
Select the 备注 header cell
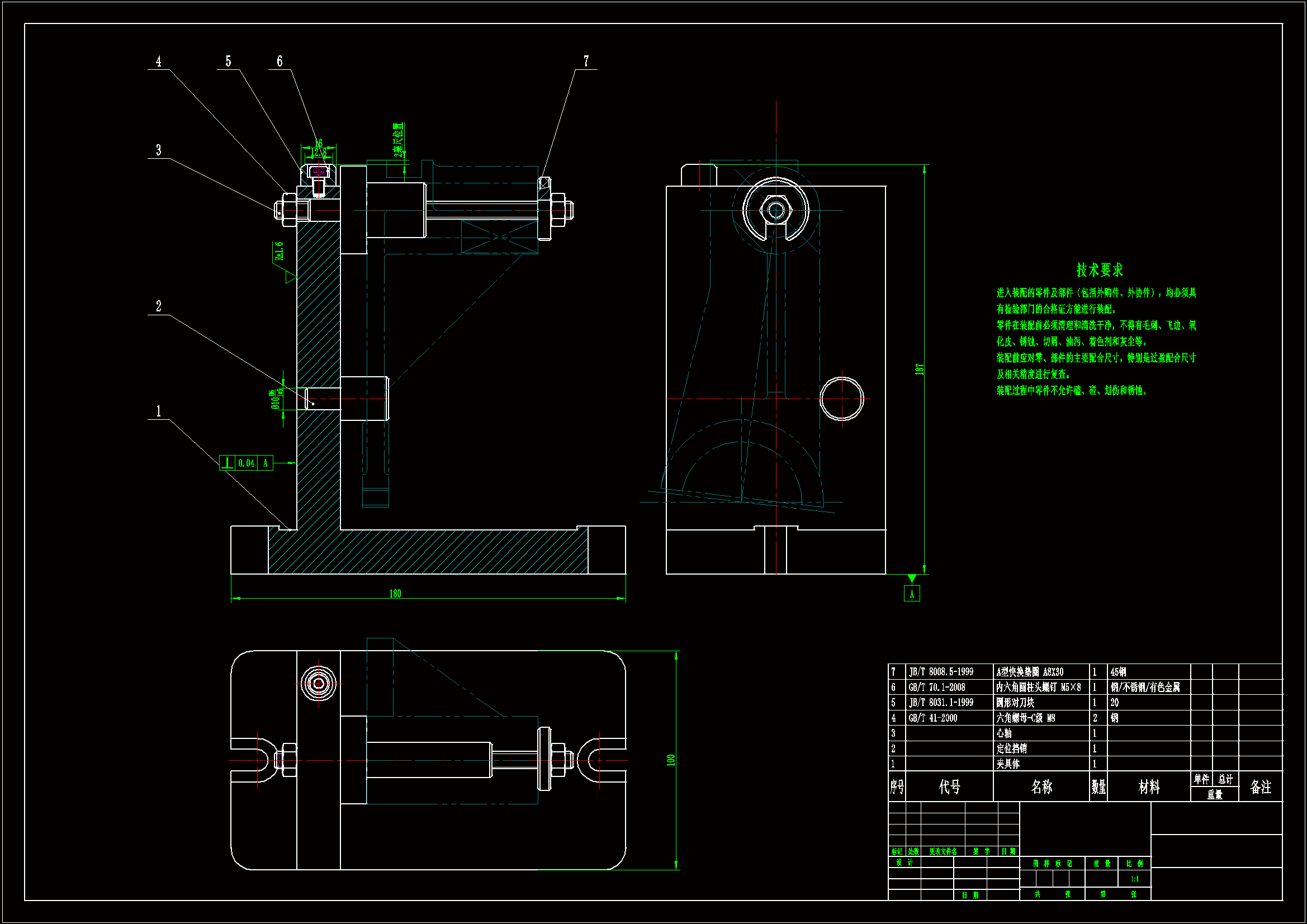[x=1260, y=788]
